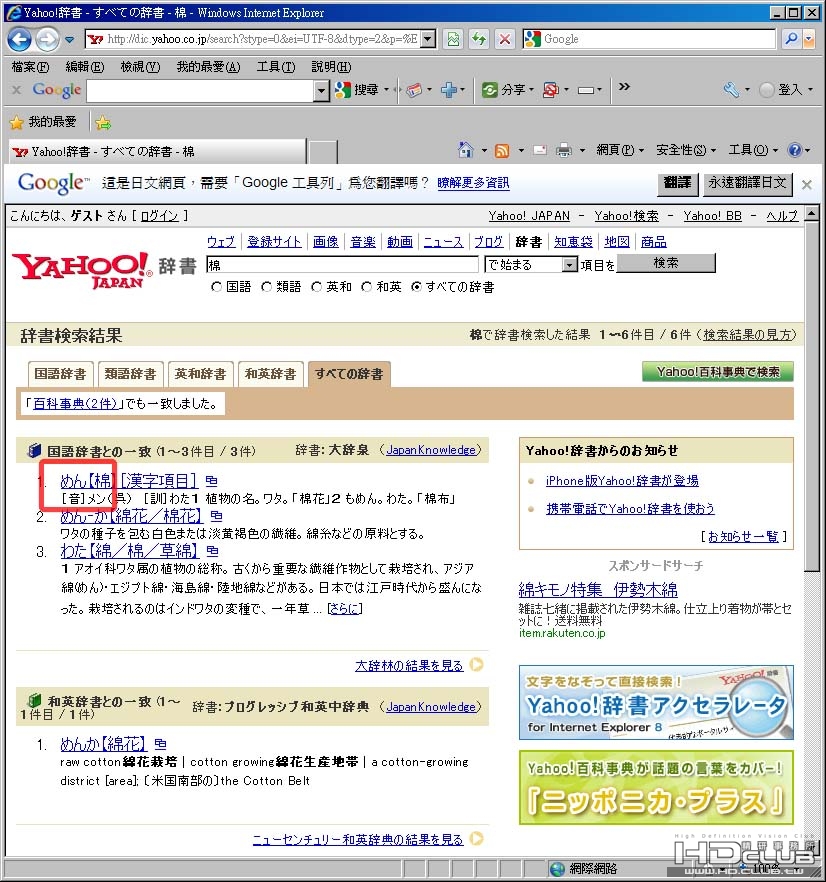Select the 英和 radio button
The height and width of the screenshot is (882, 826).
[x=317, y=287]
